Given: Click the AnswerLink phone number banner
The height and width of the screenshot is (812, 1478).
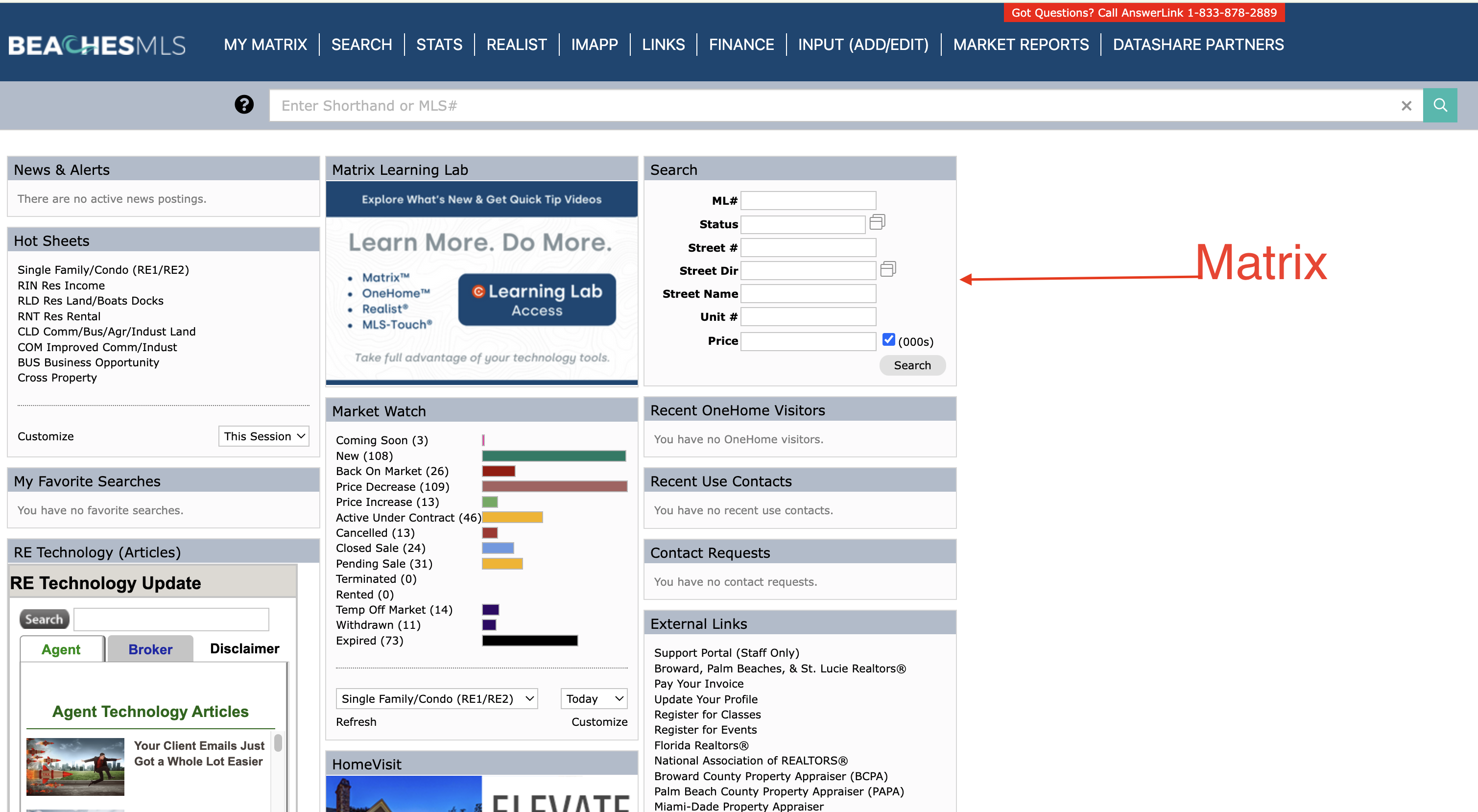Looking at the screenshot, I should click(x=1144, y=13).
